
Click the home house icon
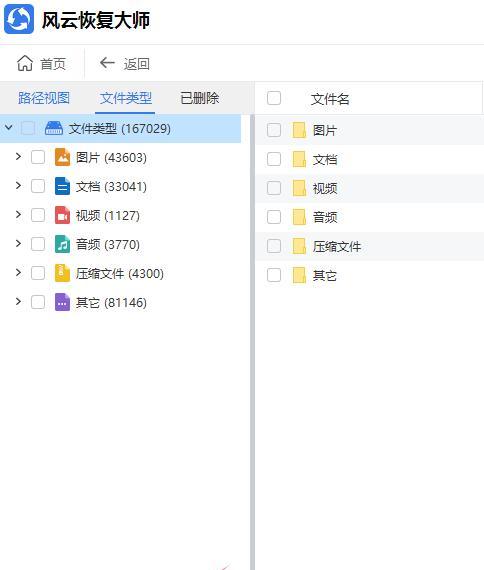(x=25, y=63)
